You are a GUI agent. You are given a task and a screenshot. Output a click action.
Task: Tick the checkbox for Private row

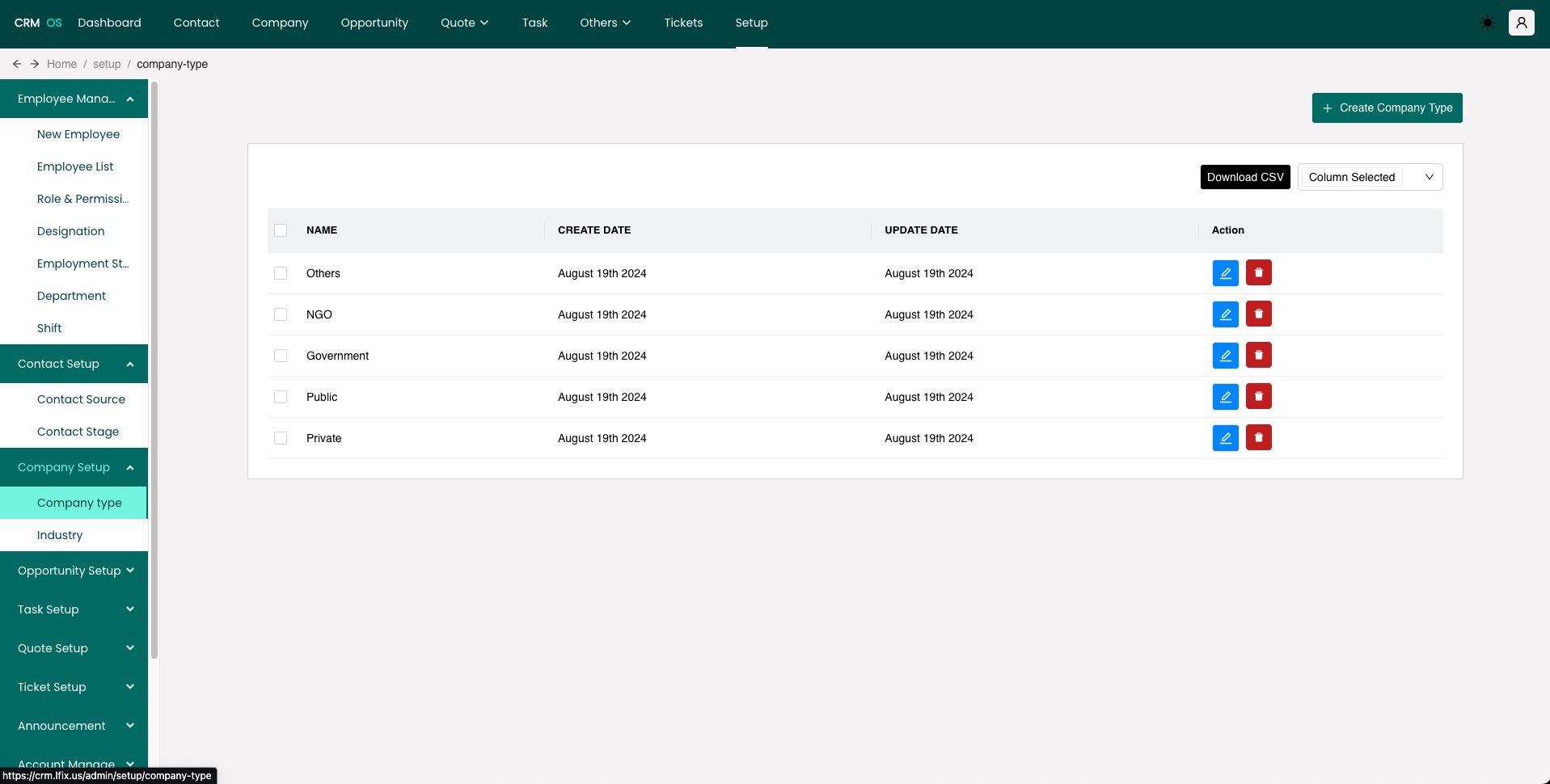(281, 438)
